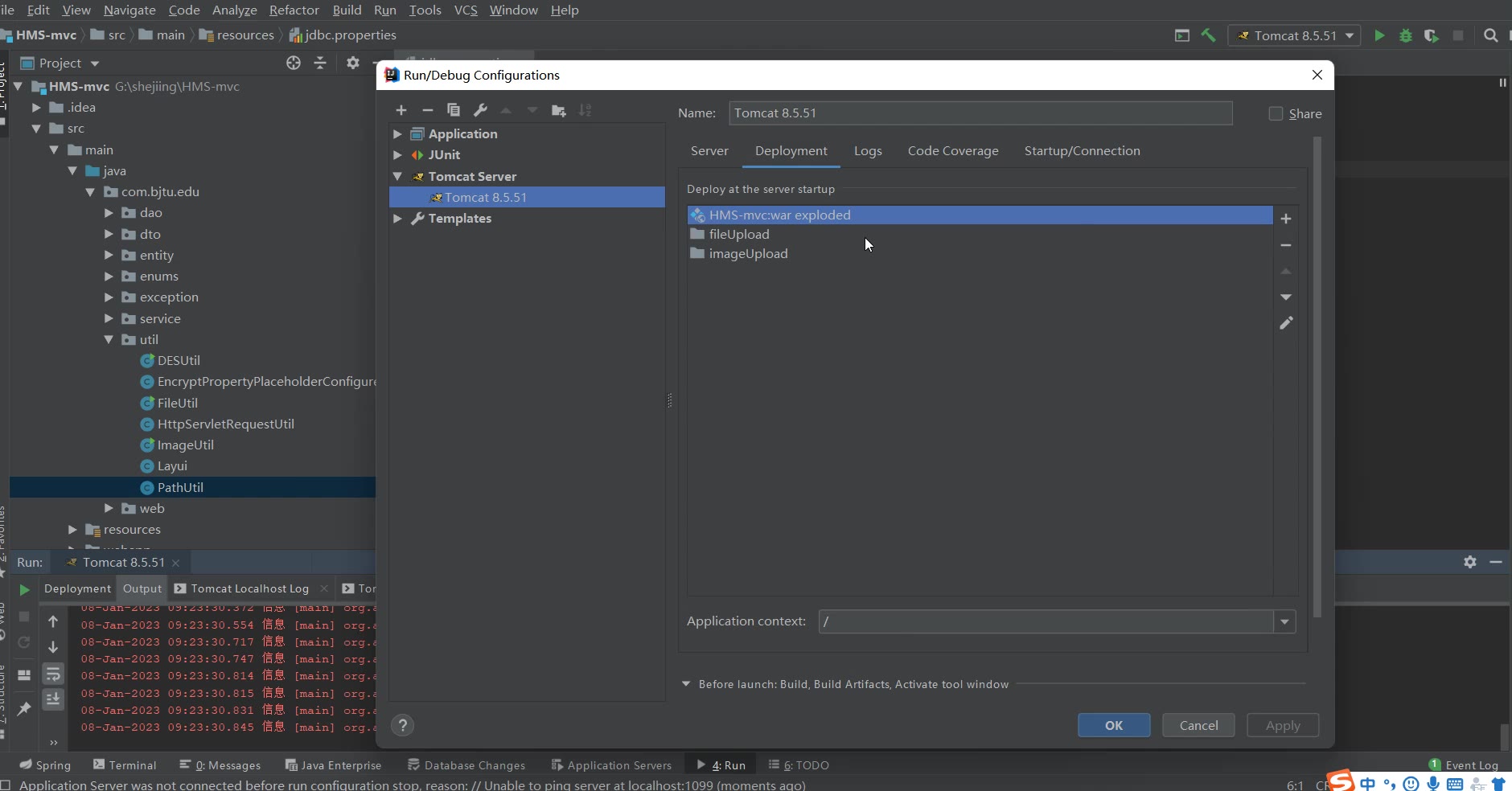1512x791 pixels.
Task: Open the Refactor menu
Action: coord(294,10)
